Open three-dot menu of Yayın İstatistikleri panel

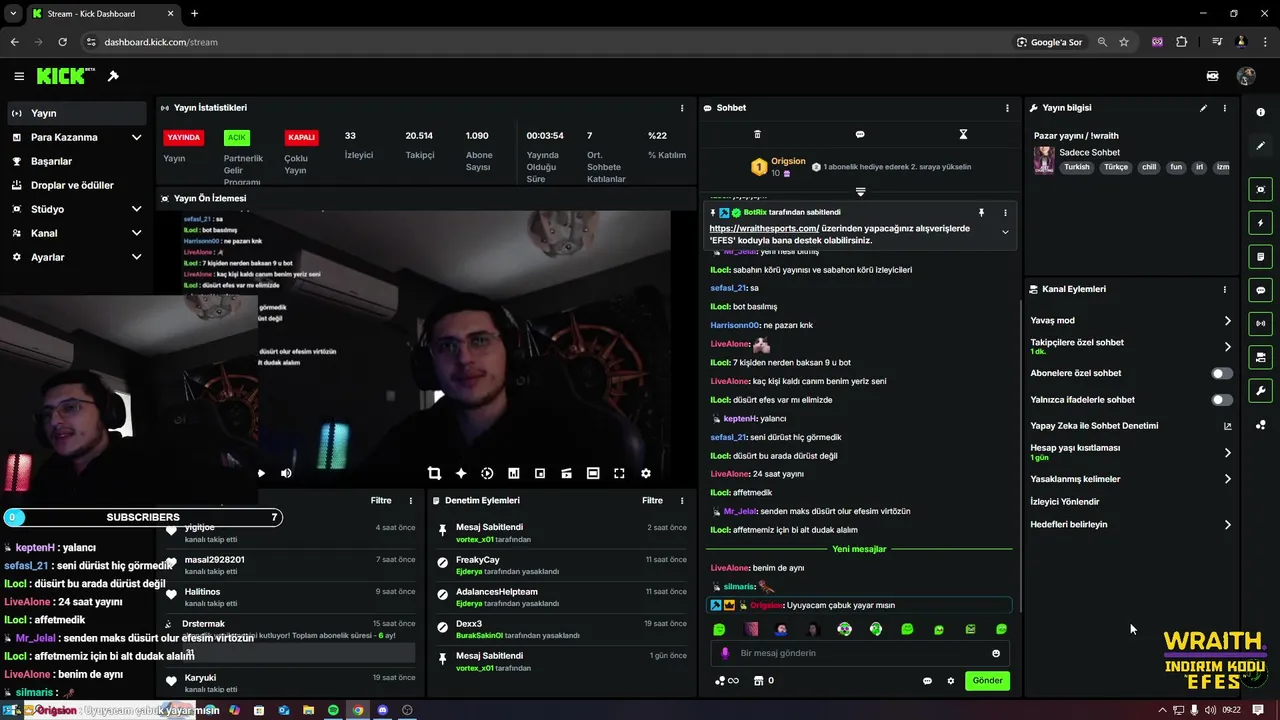coord(682,108)
